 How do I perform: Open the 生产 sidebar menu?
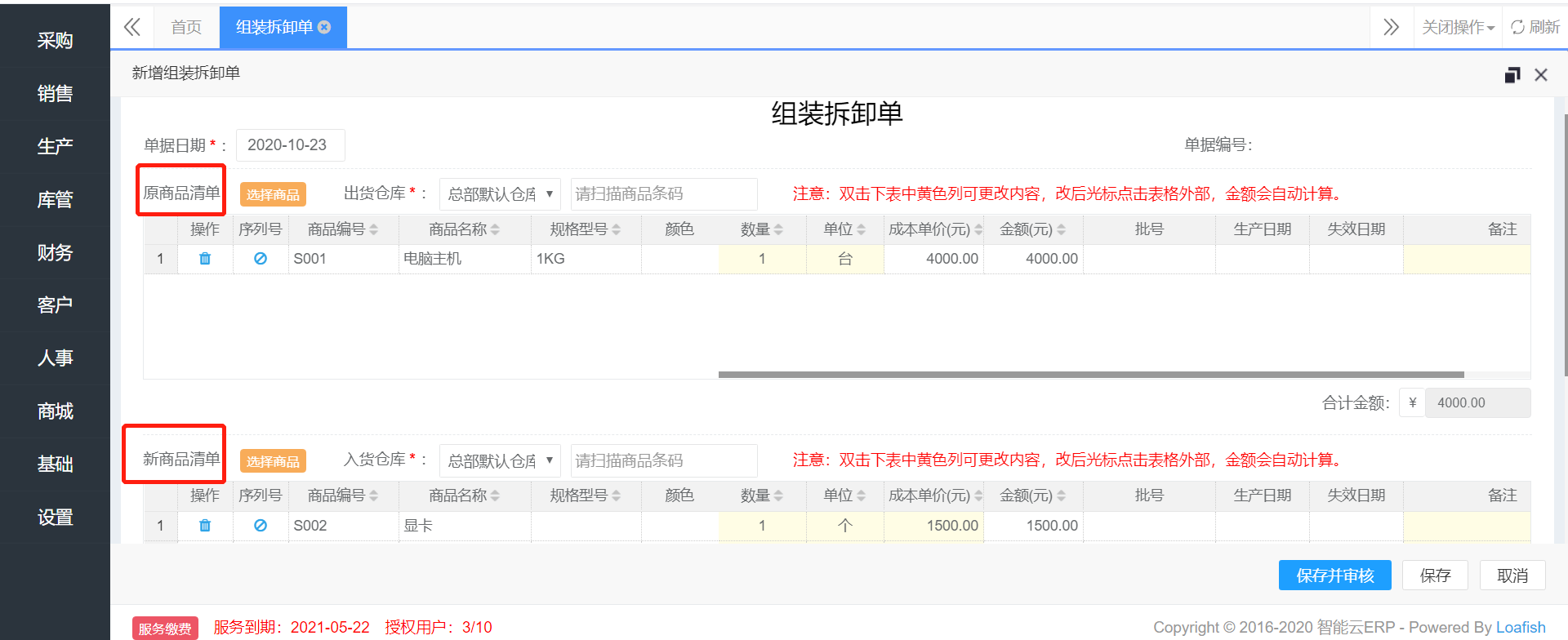[x=55, y=146]
